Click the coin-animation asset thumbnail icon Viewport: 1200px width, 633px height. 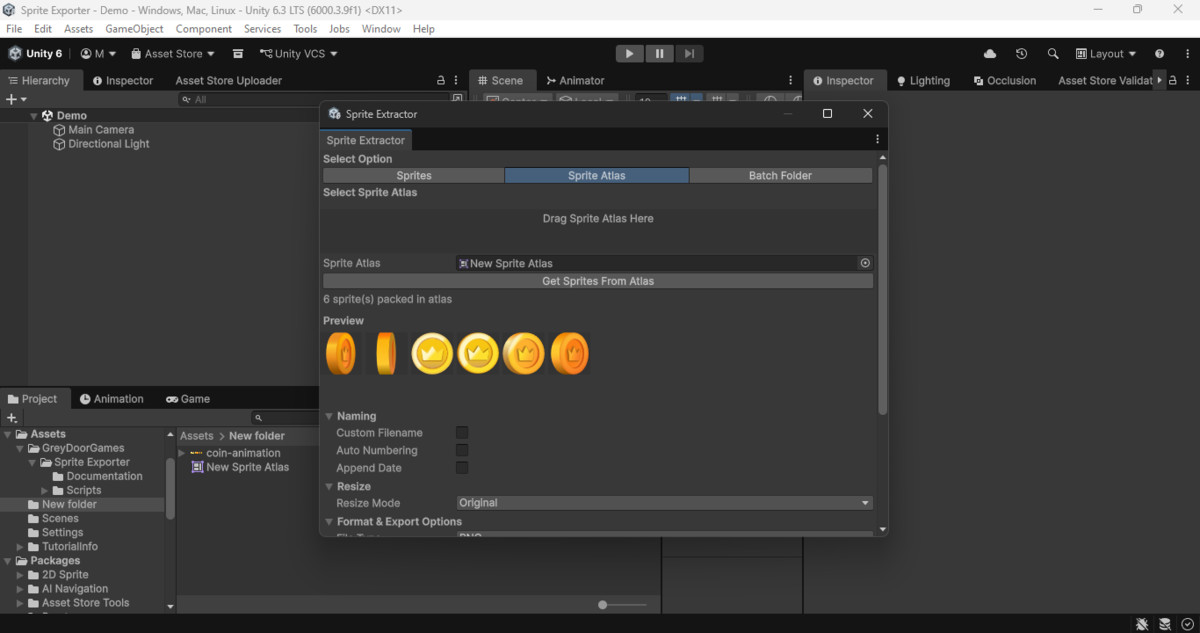[x=197, y=453]
